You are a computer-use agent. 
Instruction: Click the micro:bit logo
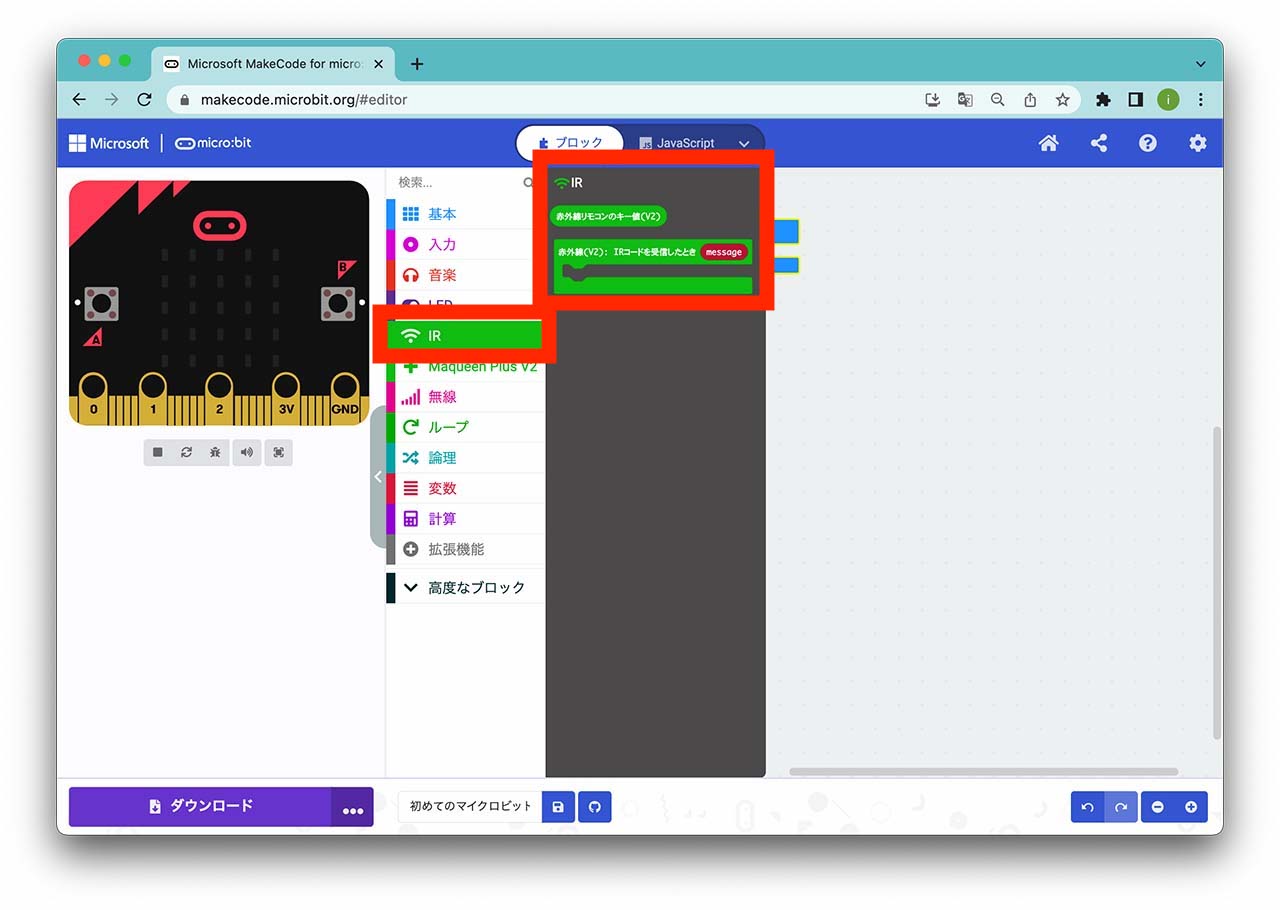[x=213, y=143]
